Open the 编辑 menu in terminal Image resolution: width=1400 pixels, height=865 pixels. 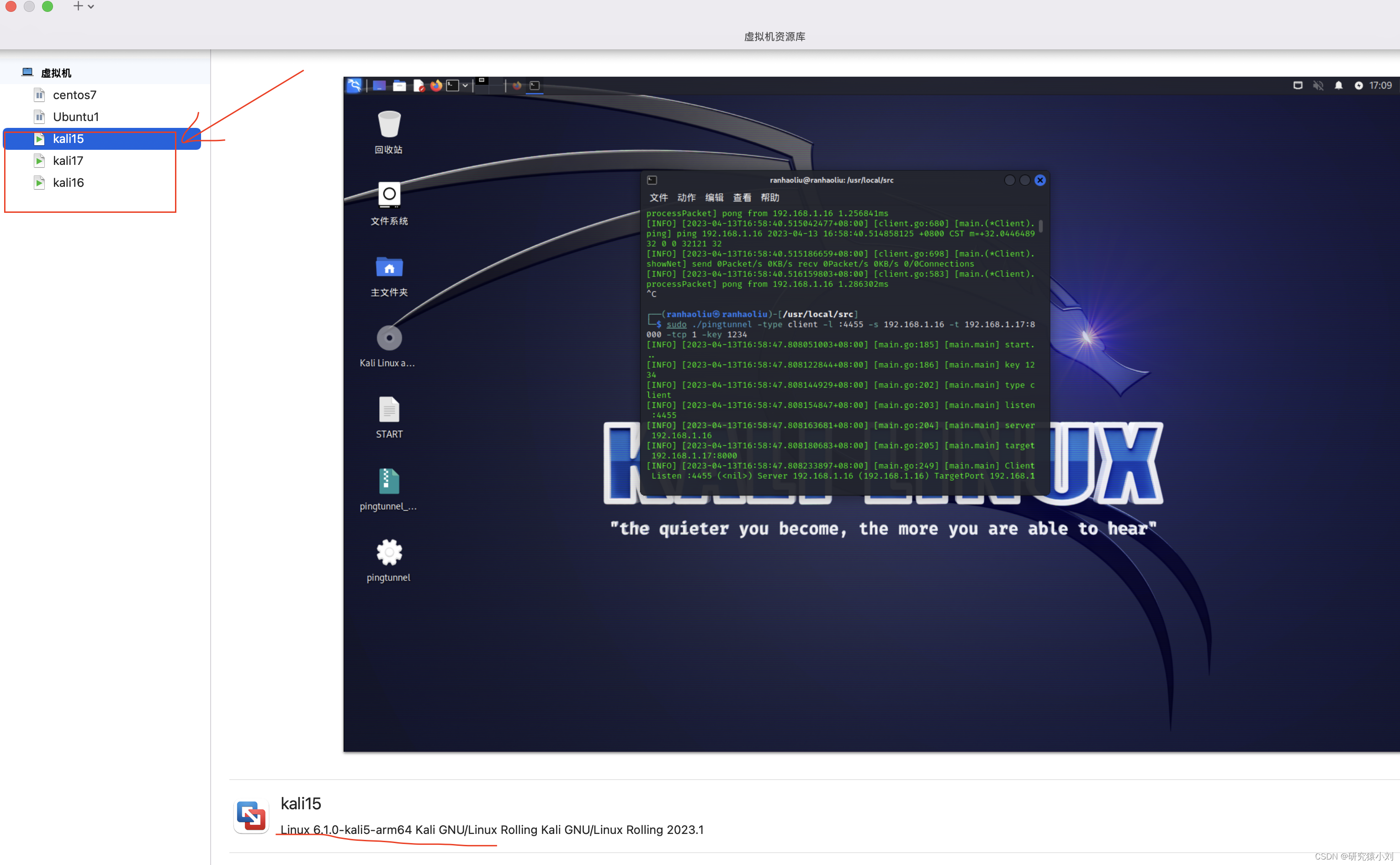tap(714, 197)
